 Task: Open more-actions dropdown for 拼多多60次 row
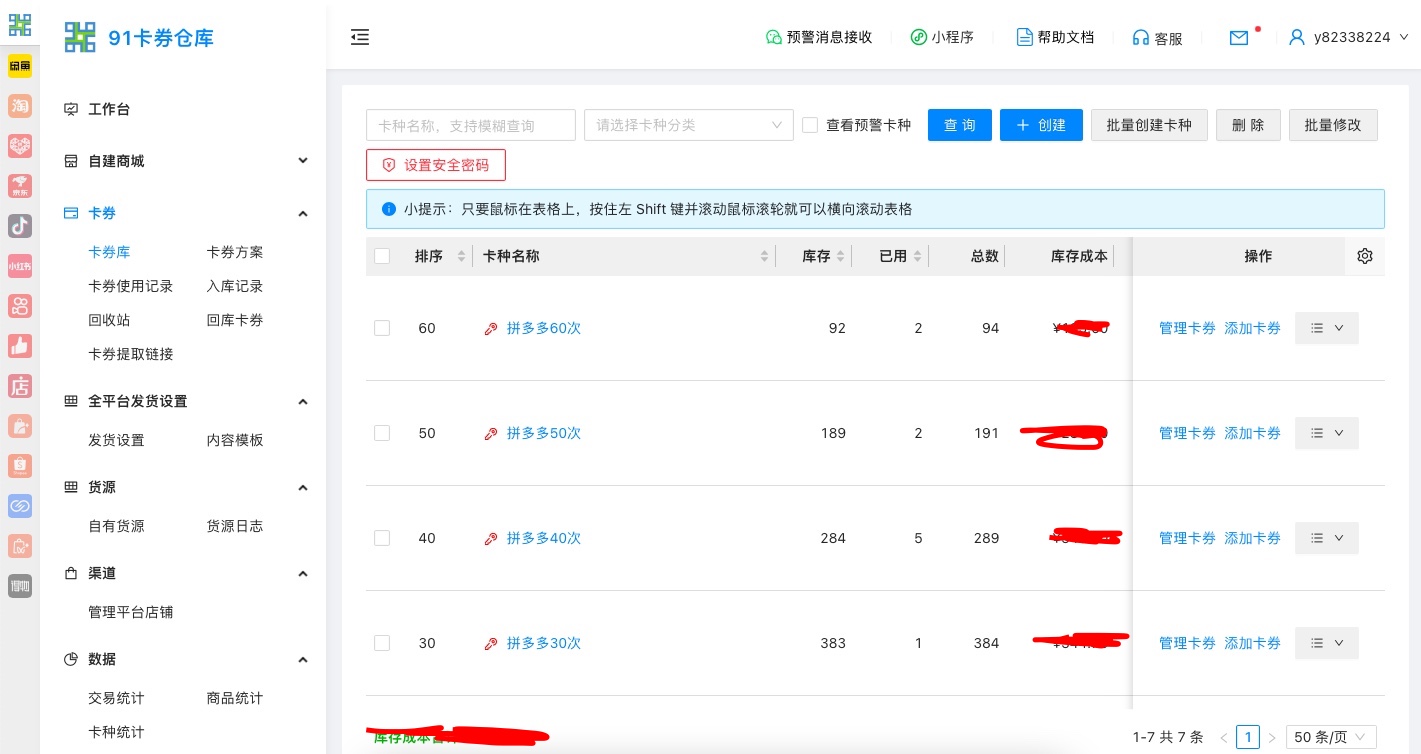[x=1327, y=328]
